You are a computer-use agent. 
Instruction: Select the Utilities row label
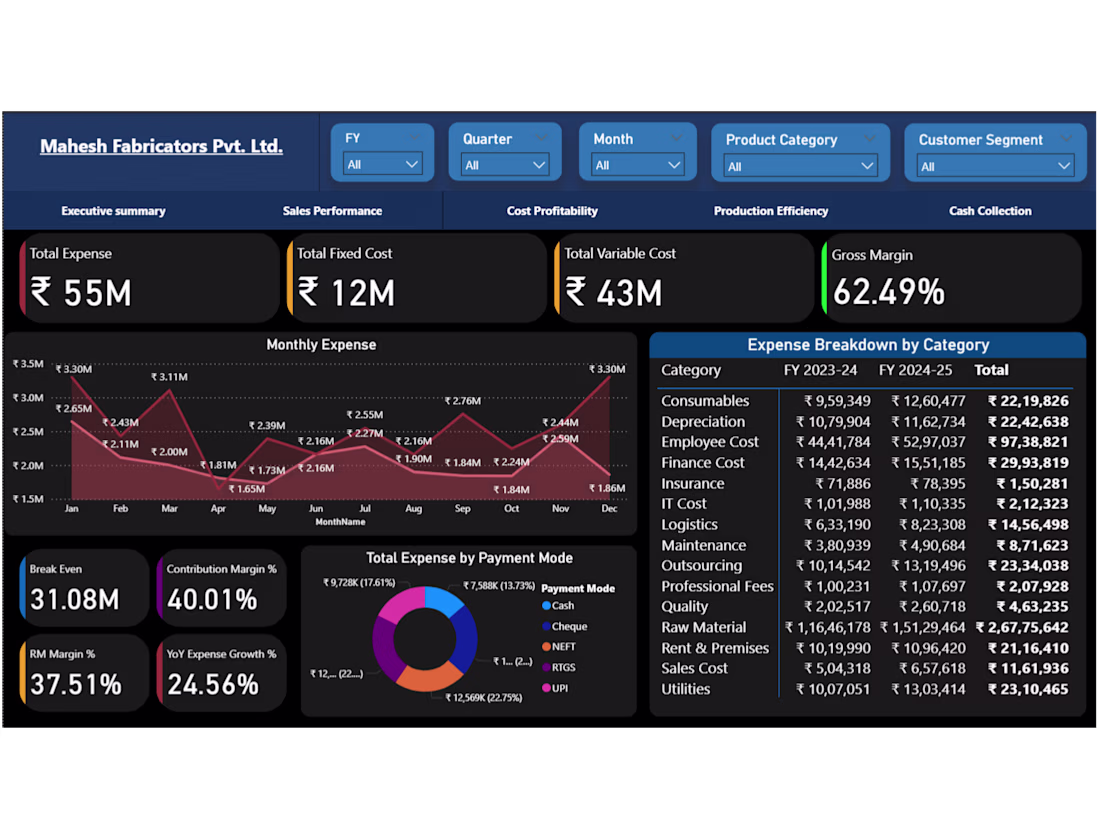685,689
